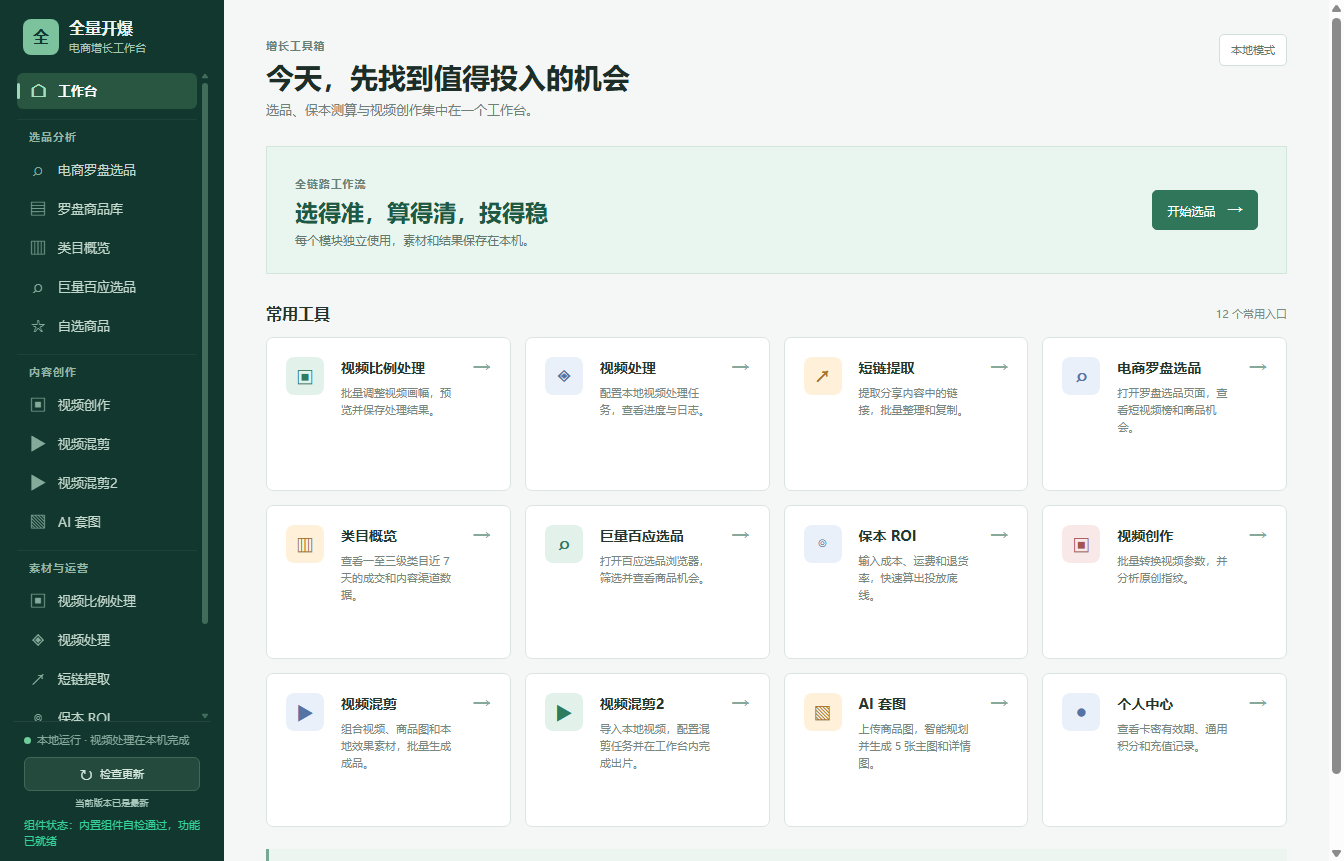Click the 常用工具 section heading

tap(298, 314)
